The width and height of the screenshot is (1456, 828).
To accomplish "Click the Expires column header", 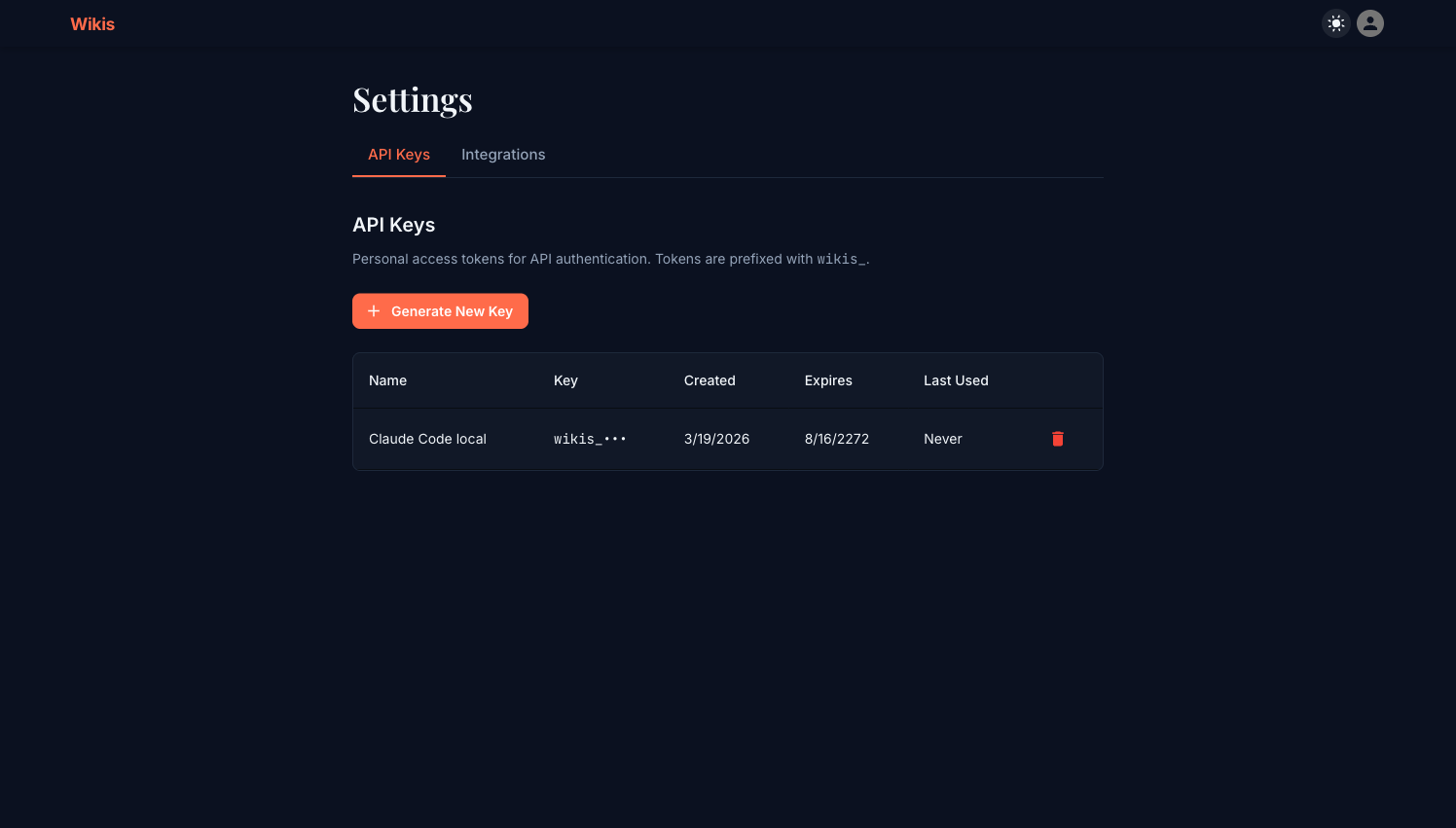I will (828, 380).
